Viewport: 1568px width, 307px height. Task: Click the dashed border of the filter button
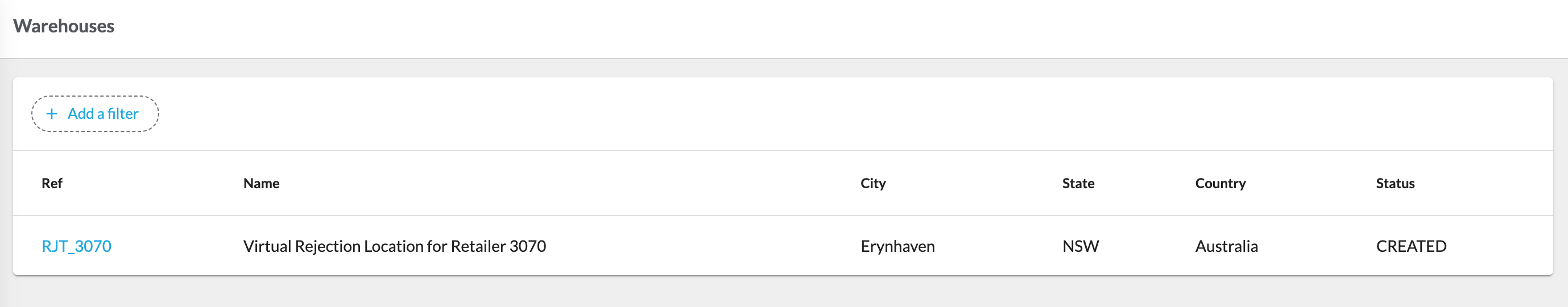click(95, 97)
